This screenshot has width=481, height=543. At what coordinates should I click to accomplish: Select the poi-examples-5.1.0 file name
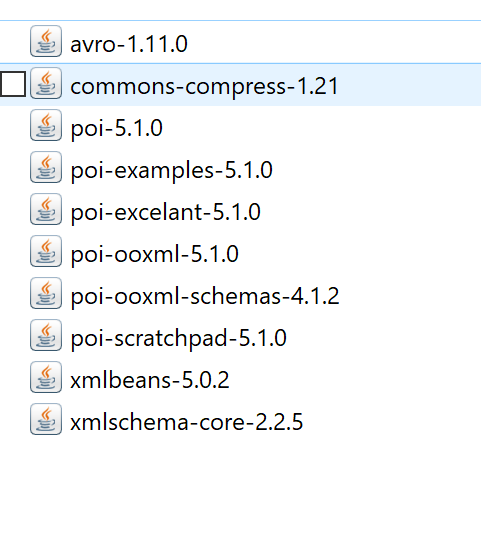click(x=172, y=171)
